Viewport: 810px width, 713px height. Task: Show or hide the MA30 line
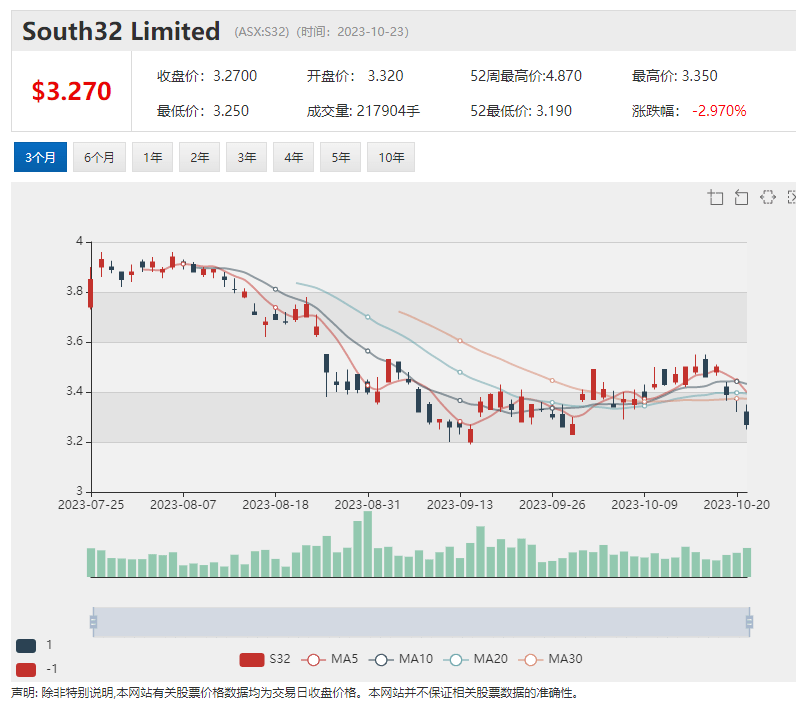(x=549, y=658)
